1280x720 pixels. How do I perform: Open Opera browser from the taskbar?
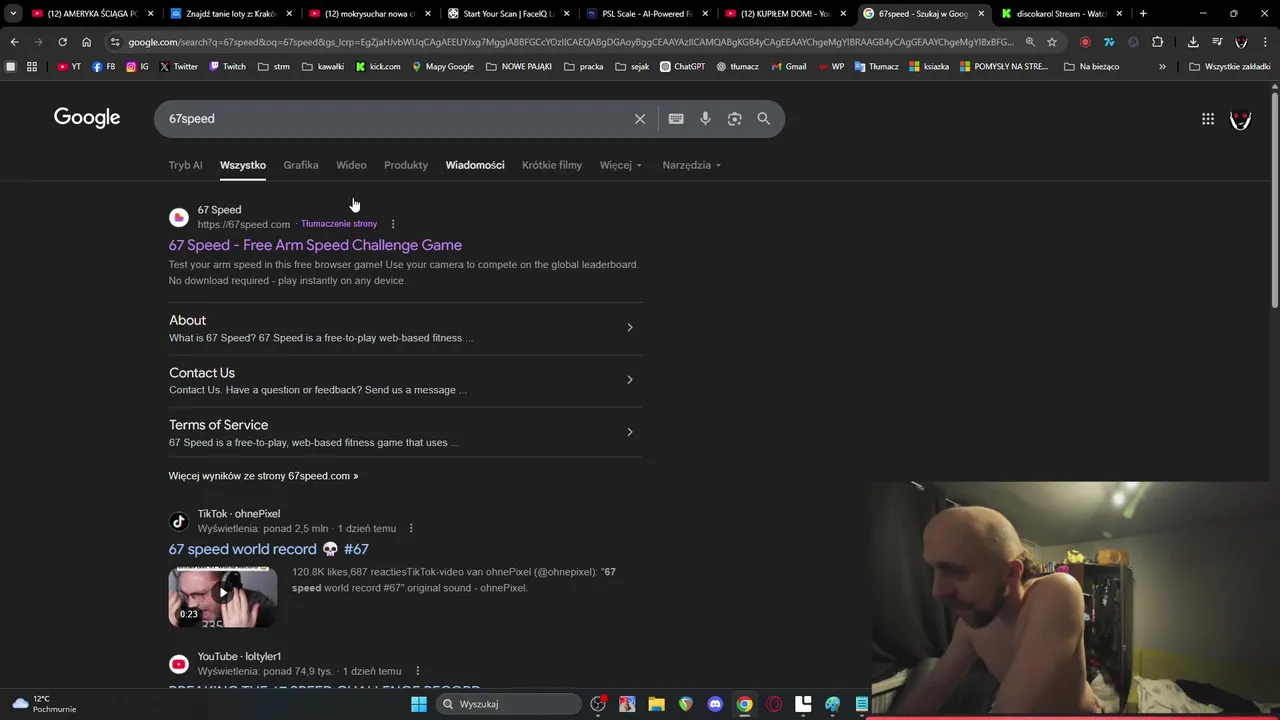coord(773,704)
